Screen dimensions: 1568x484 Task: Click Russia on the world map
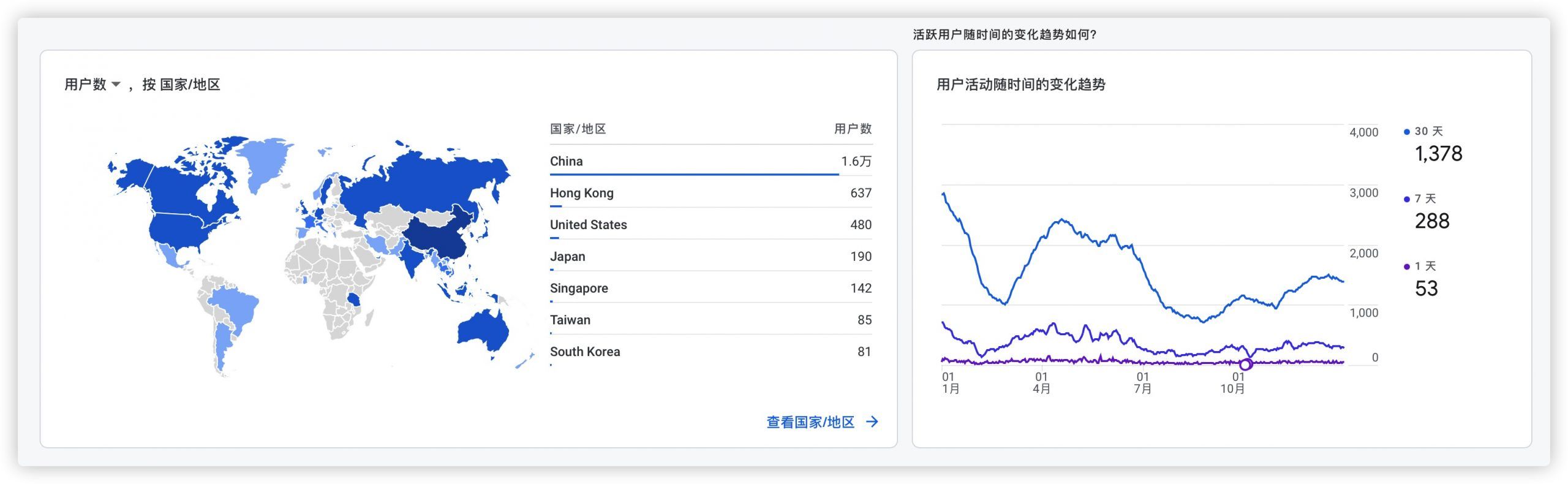point(423,184)
